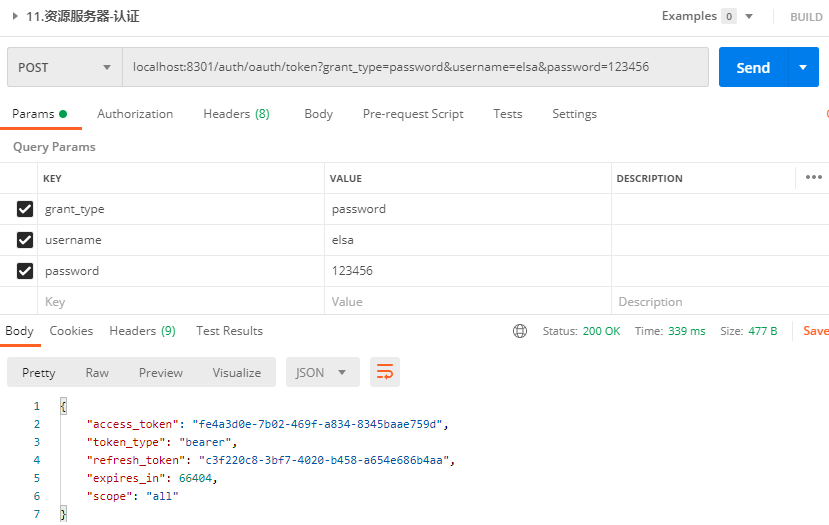This screenshot has width=829, height=525.
Task: Open the Examples dropdown arrow
Action: click(x=749, y=16)
